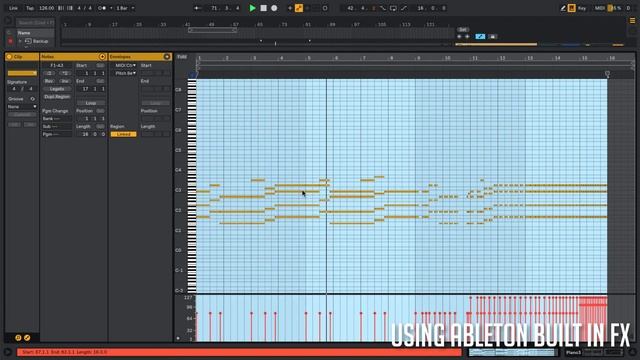Viewport: 640px width, 360px height.
Task: Click the MIDI Arrangement Overdub plus icon
Action: pyautogui.click(x=290, y=8)
